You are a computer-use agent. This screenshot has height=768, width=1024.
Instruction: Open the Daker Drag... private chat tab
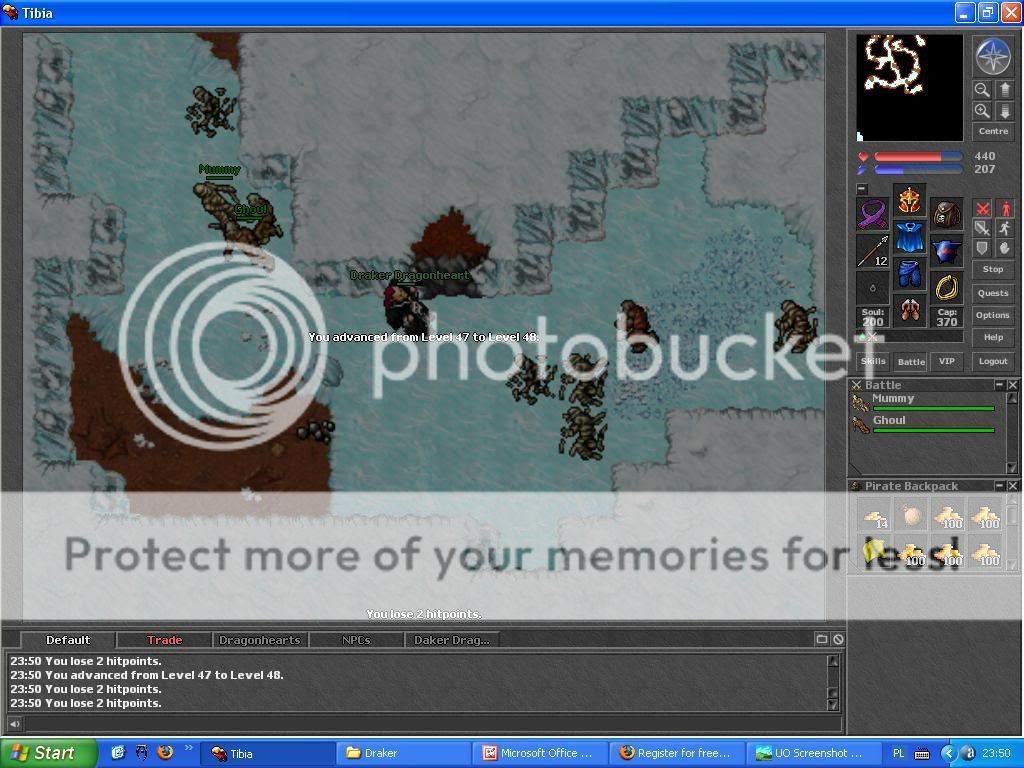(x=451, y=640)
